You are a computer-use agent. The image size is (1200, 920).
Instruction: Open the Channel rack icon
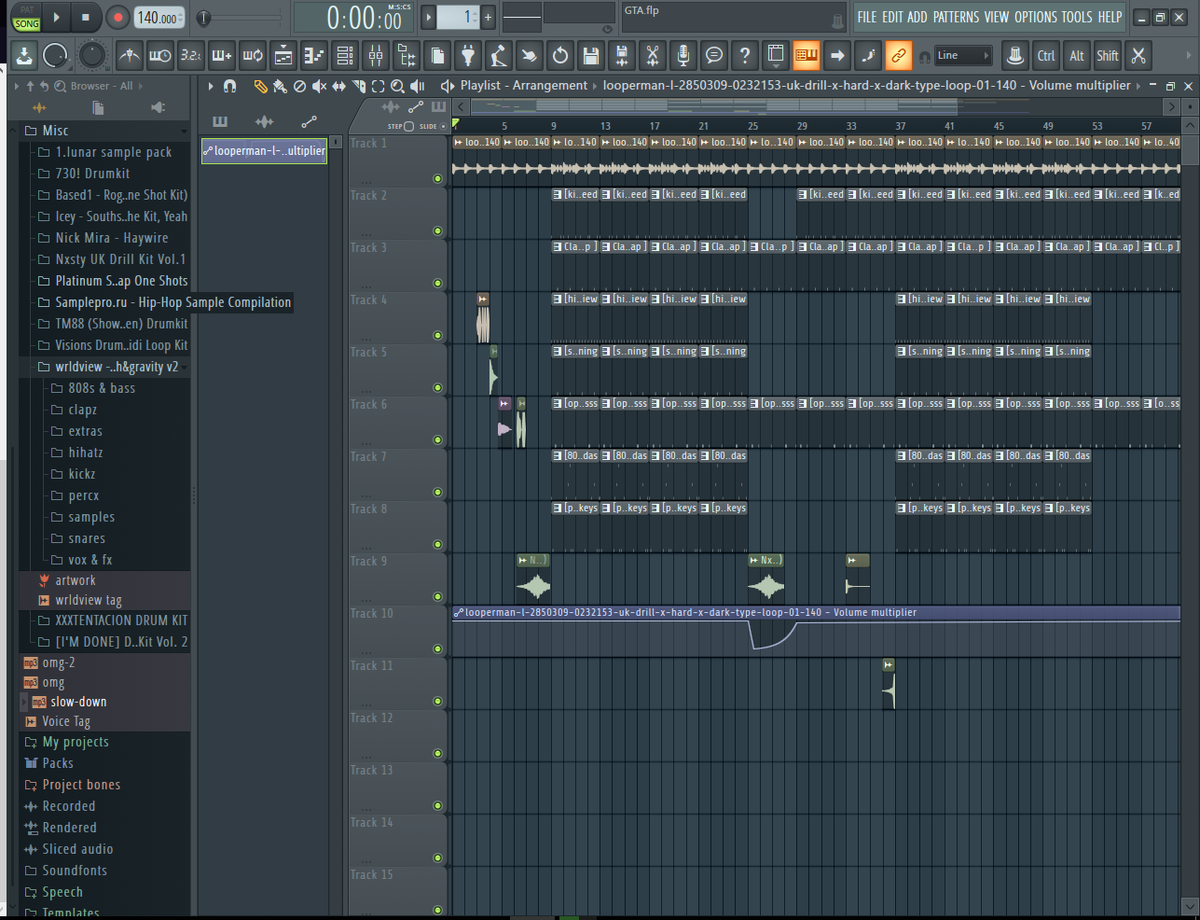(x=345, y=55)
